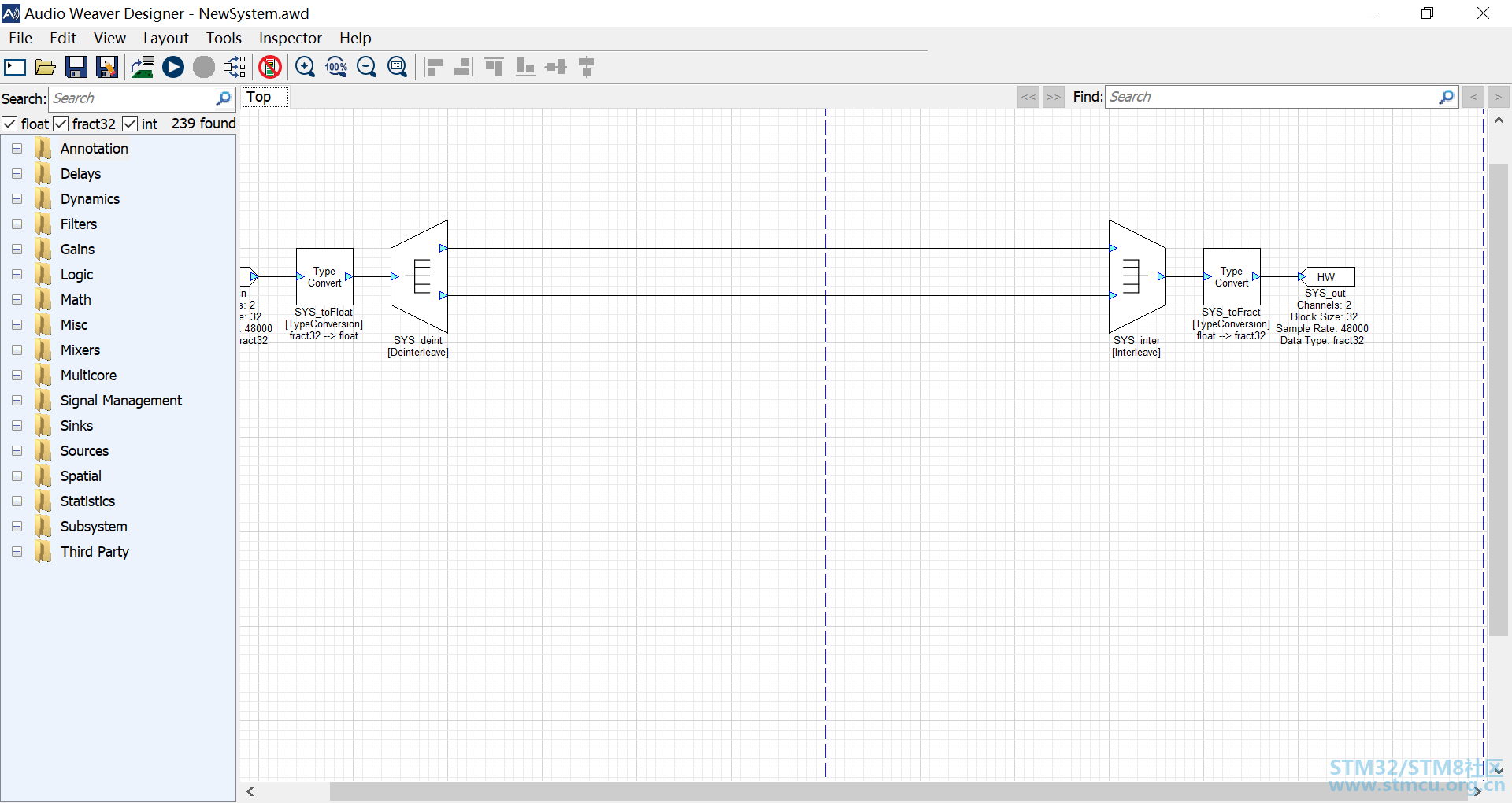This screenshot has height=803, width=1512.
Task: Click the align horizontal centers icon
Action: tap(556, 67)
